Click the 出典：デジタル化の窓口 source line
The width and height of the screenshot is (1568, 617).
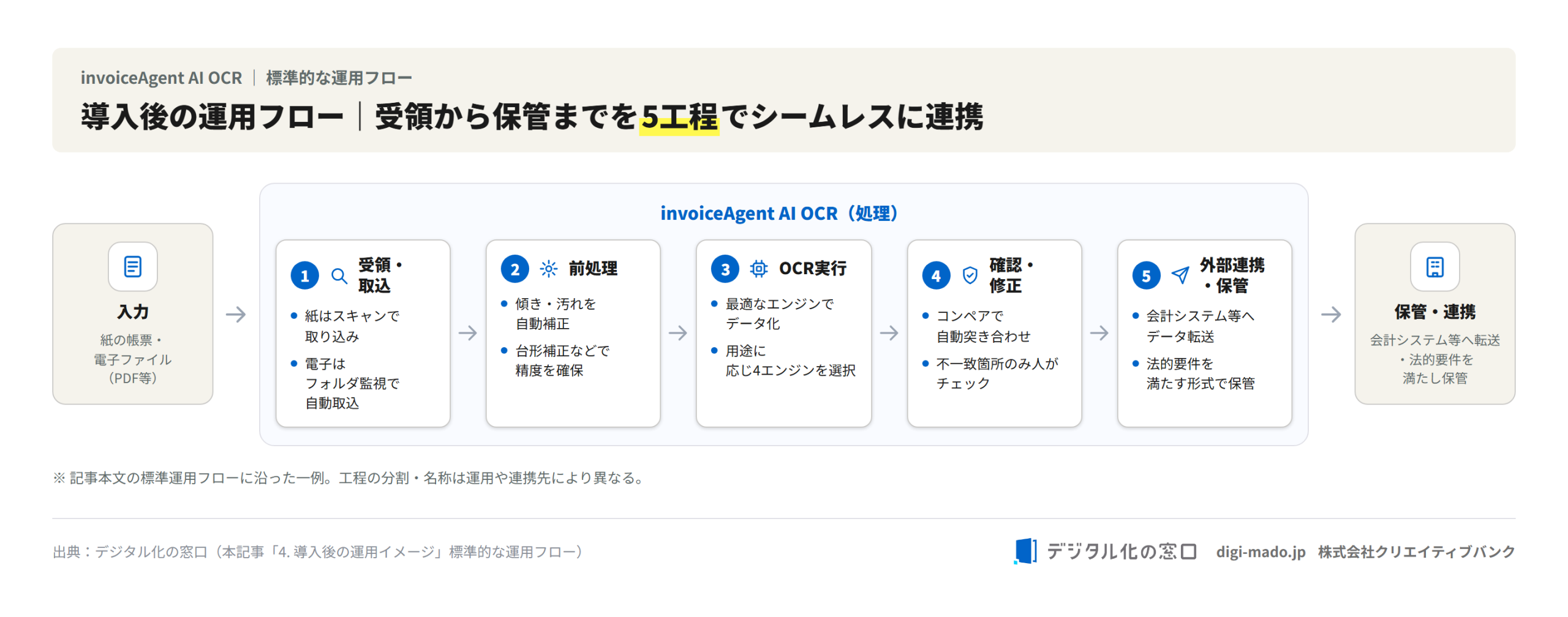[318, 552]
